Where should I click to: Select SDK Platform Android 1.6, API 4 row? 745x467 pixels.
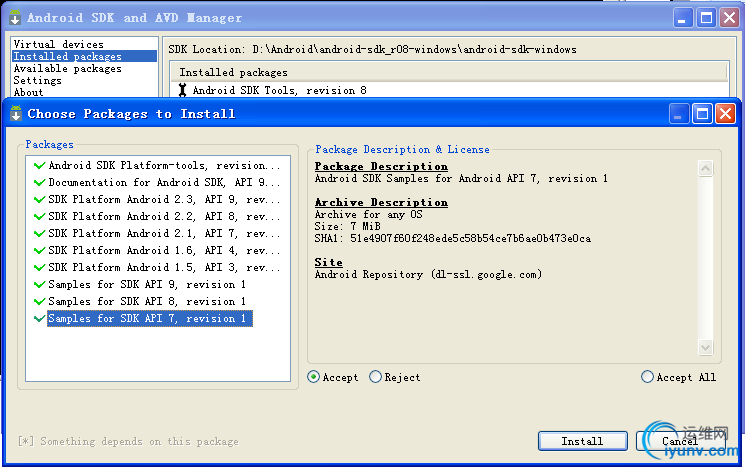tap(164, 250)
